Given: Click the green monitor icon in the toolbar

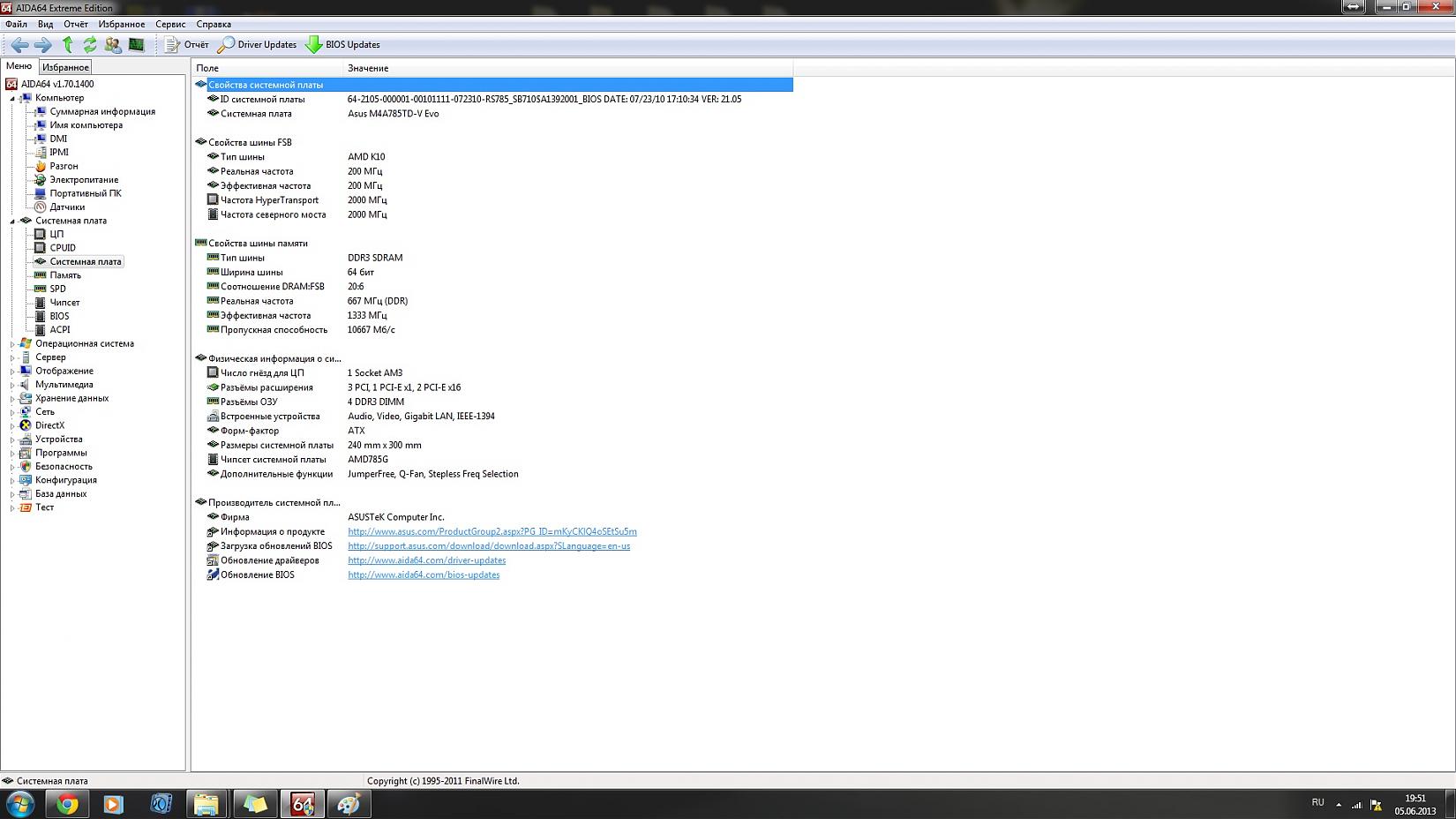Looking at the screenshot, I should [136, 44].
